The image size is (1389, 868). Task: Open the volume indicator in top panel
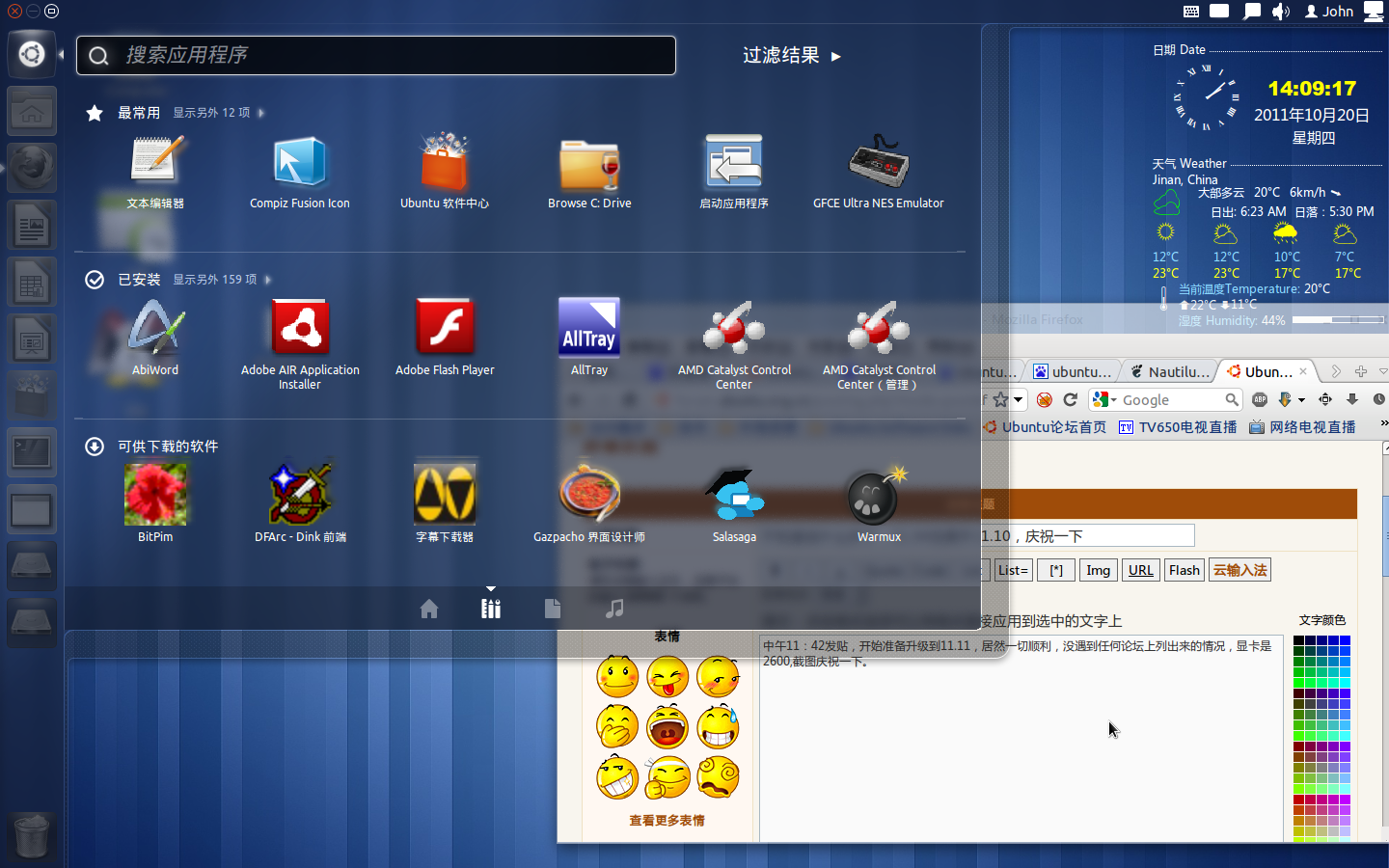point(1281,12)
